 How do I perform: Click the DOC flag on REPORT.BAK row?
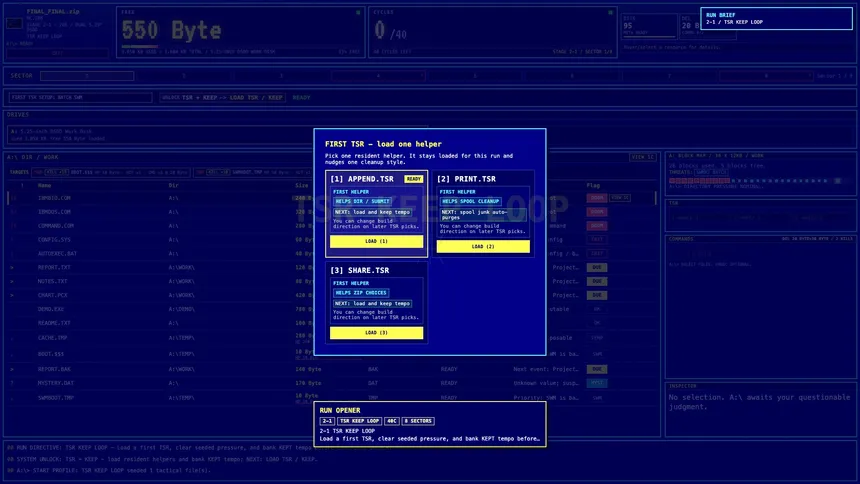tap(597, 369)
